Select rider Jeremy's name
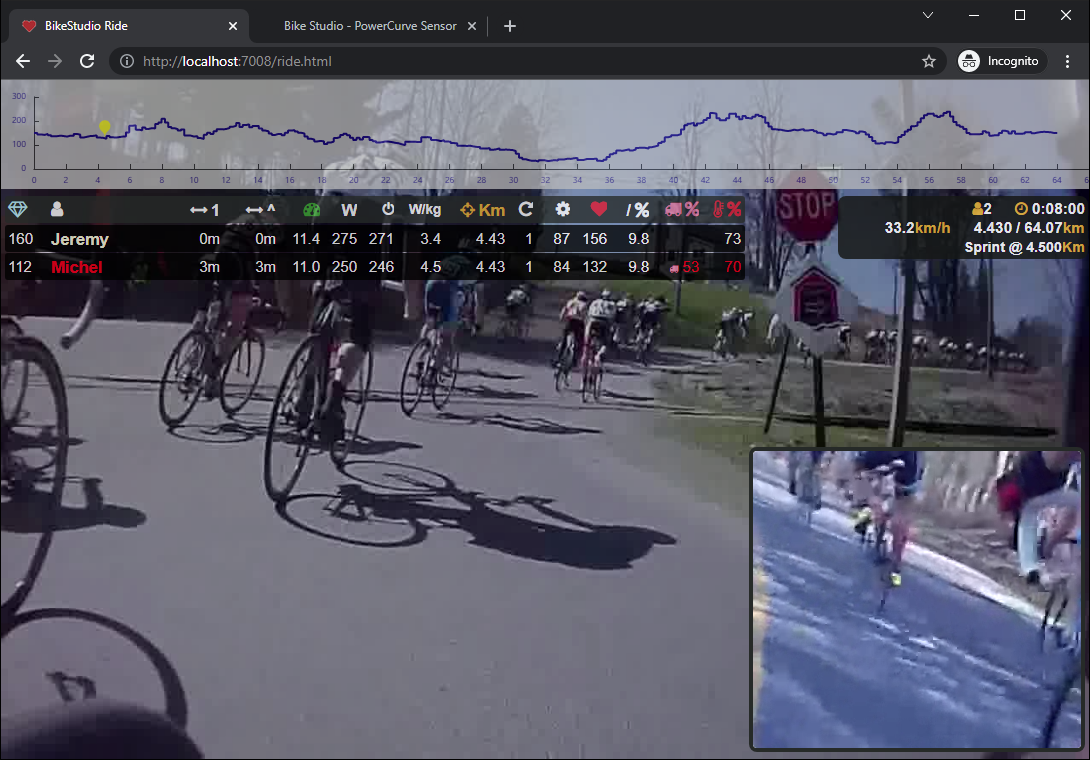The height and width of the screenshot is (760, 1090). (80, 239)
